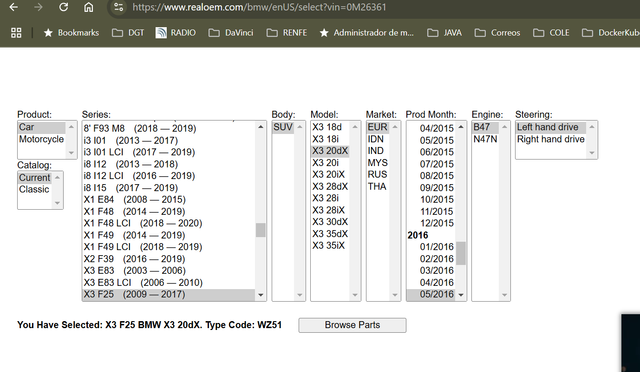
Task: Open the DockerKub bookmark folder
Action: pos(611,33)
